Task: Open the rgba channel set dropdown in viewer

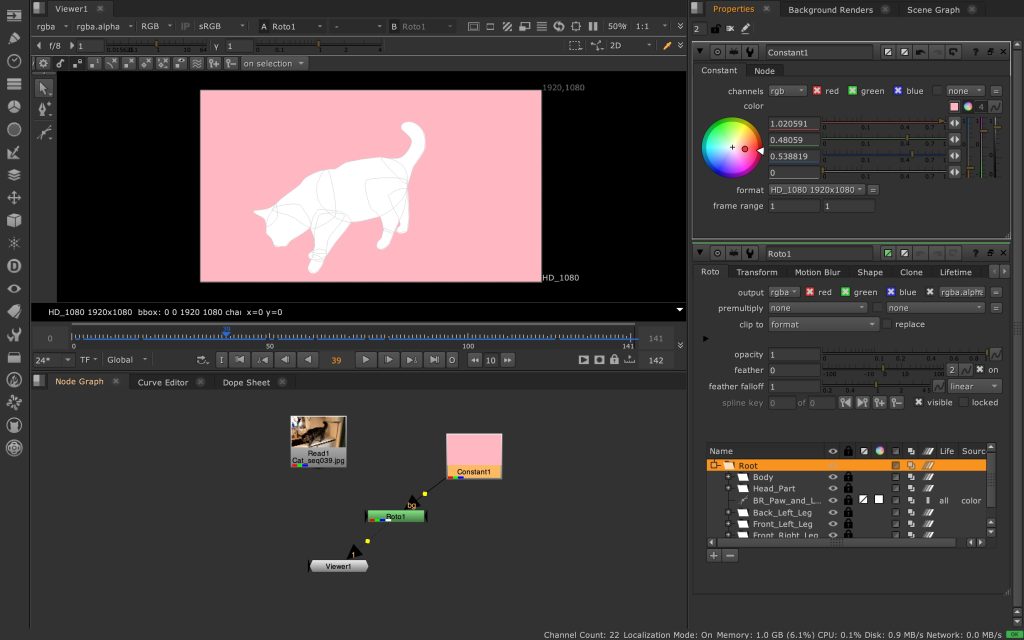Action: pos(52,26)
